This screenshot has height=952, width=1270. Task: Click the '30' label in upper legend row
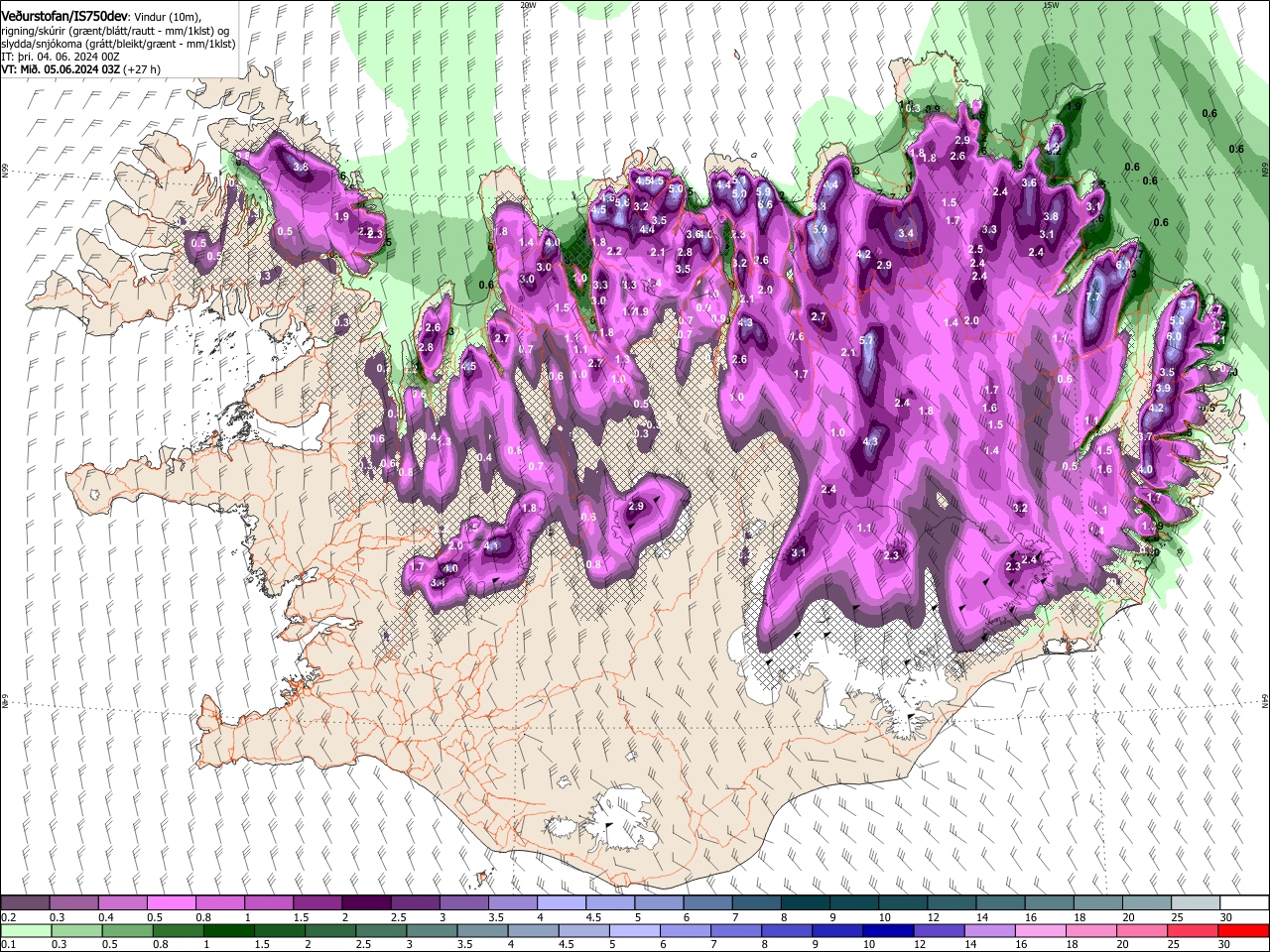1225,917
